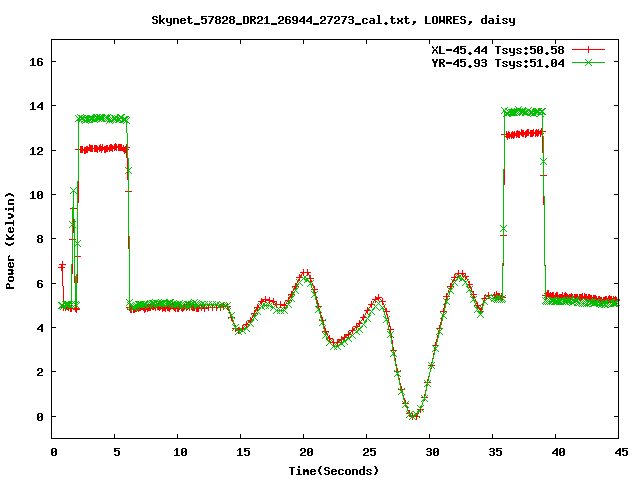Click the Time(Seconds) x-axis label
The image size is (640, 480).
tap(334, 470)
